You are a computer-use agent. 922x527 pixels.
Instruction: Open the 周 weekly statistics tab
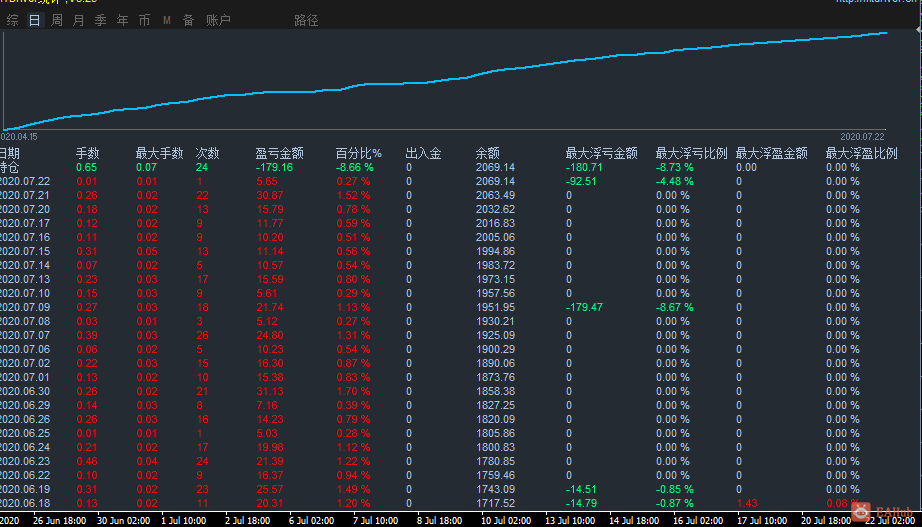point(56,21)
